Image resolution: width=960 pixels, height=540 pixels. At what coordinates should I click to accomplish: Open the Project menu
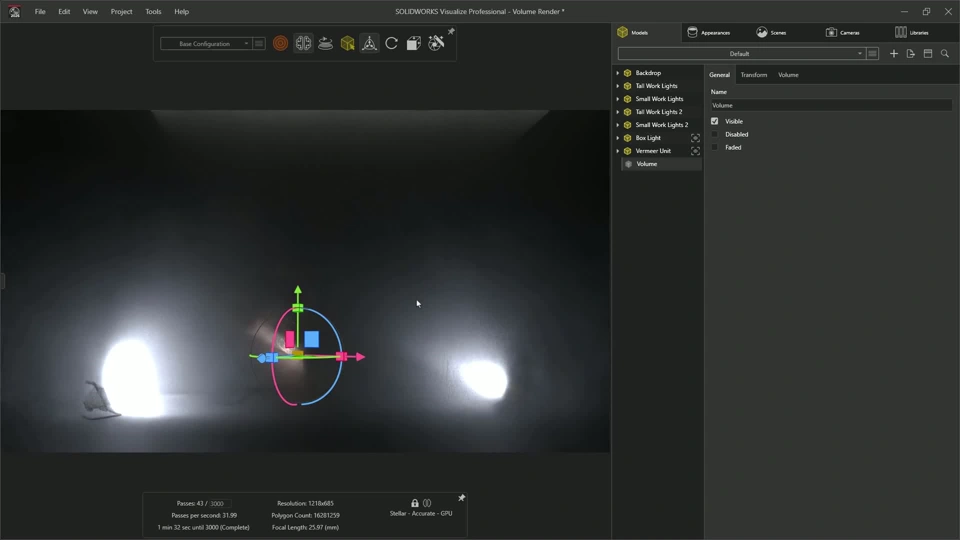pos(121,12)
